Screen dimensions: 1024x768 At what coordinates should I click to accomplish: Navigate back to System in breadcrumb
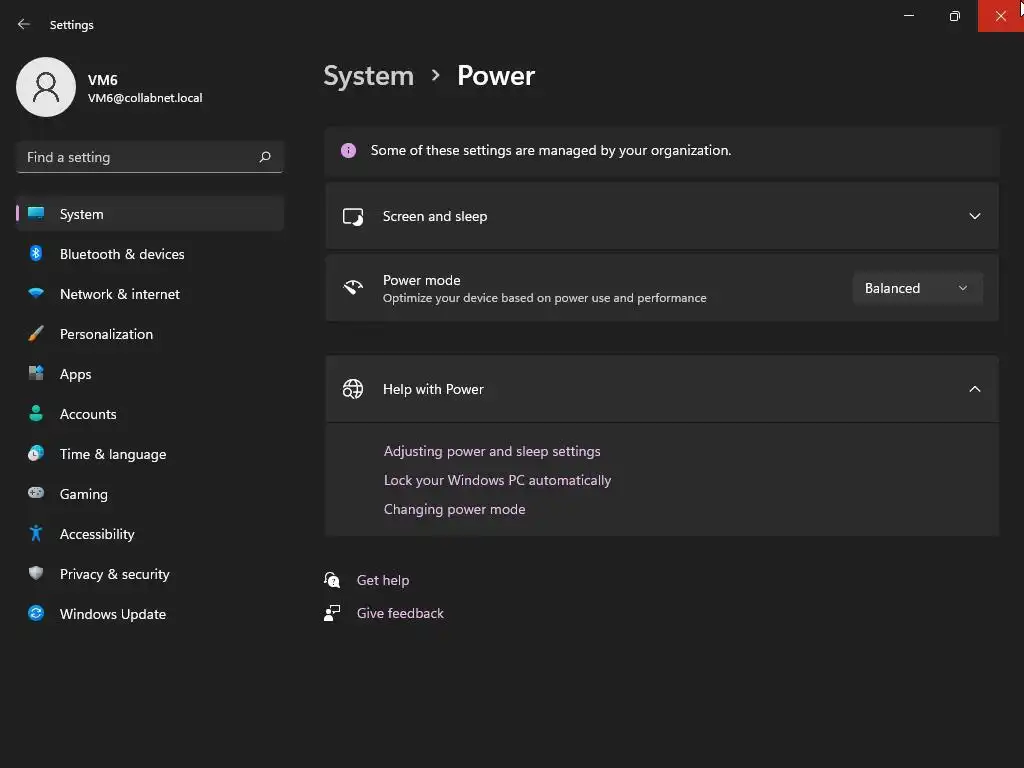point(368,76)
